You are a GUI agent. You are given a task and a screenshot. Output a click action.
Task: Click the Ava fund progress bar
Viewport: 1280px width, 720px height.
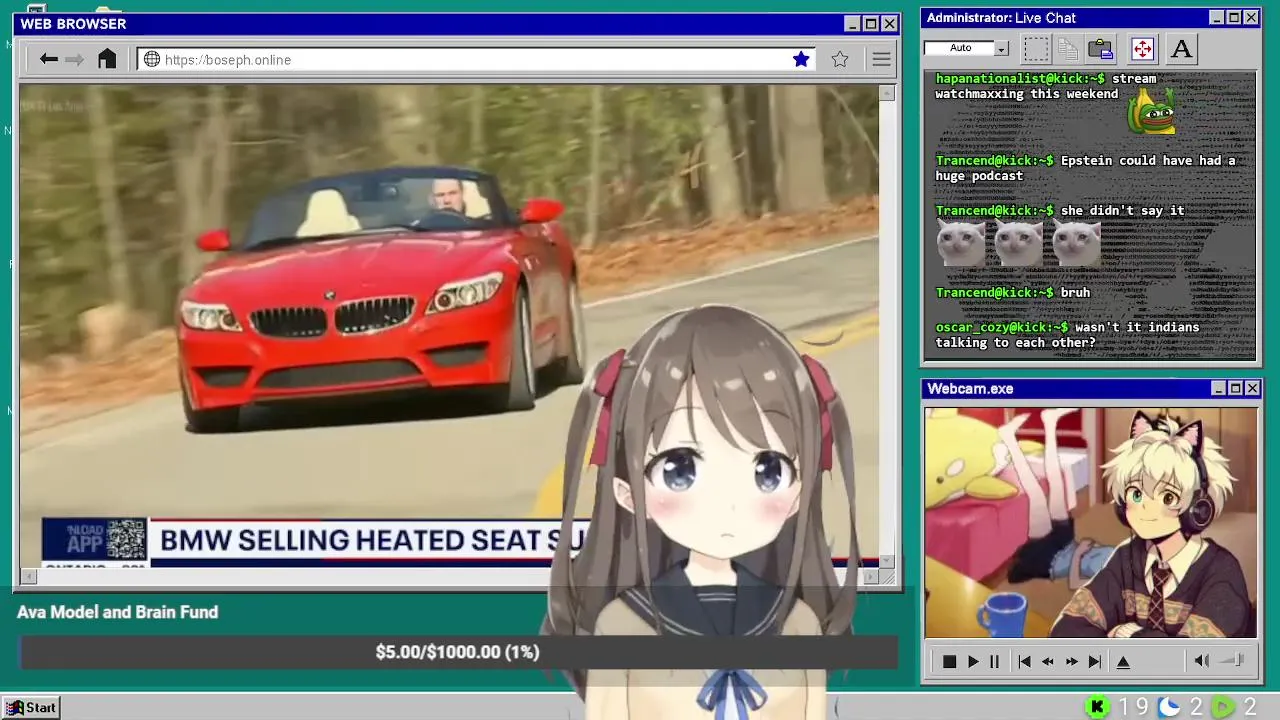pos(458,652)
